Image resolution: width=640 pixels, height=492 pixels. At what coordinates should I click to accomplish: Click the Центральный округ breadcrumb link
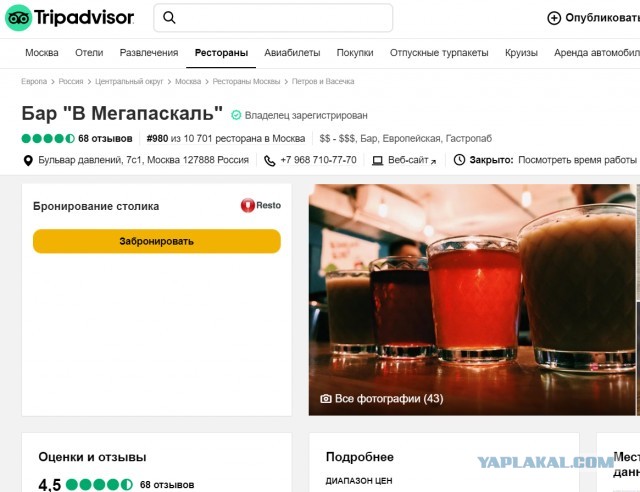click(129, 81)
